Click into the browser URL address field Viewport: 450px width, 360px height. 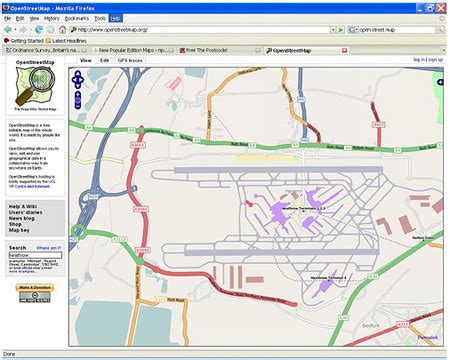(203, 30)
